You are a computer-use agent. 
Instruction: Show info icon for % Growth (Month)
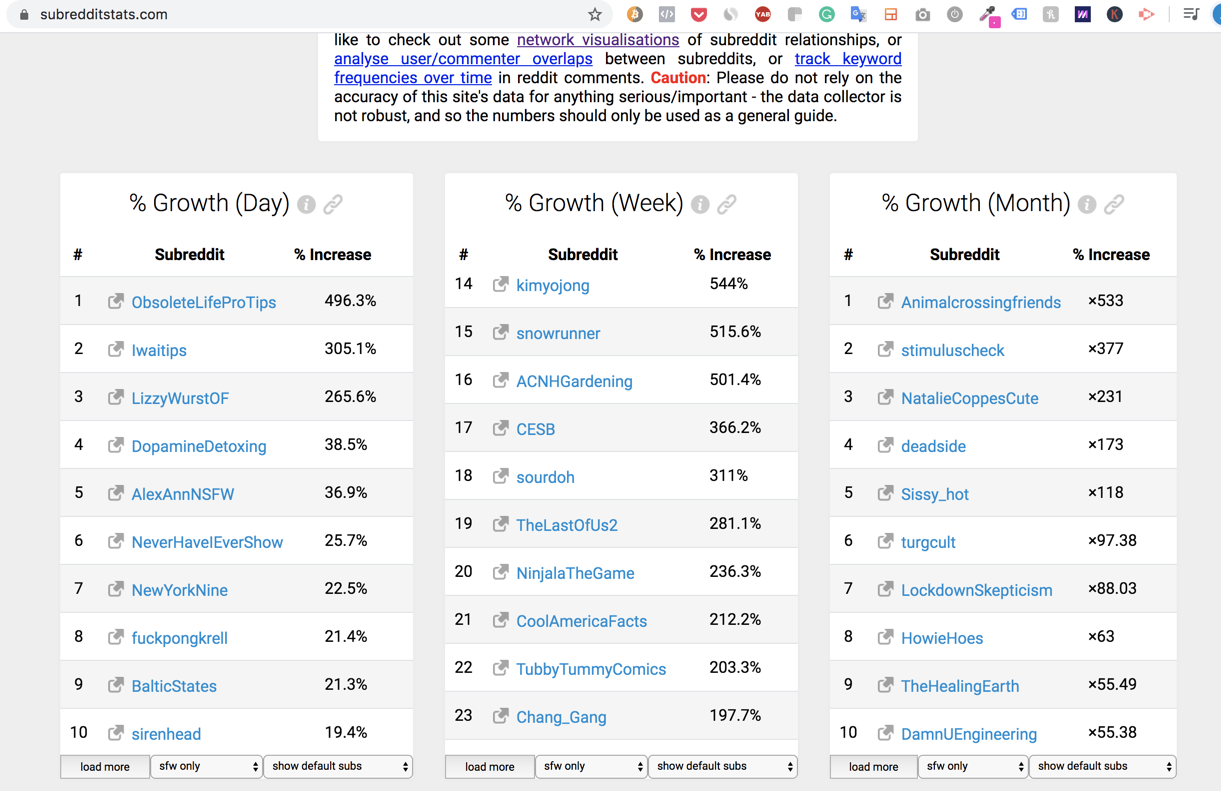point(1087,204)
